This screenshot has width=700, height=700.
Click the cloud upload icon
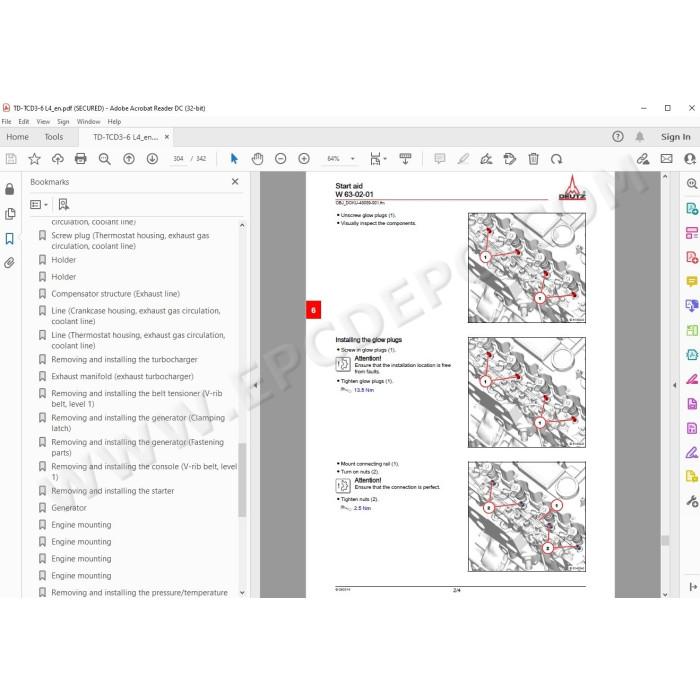58,159
